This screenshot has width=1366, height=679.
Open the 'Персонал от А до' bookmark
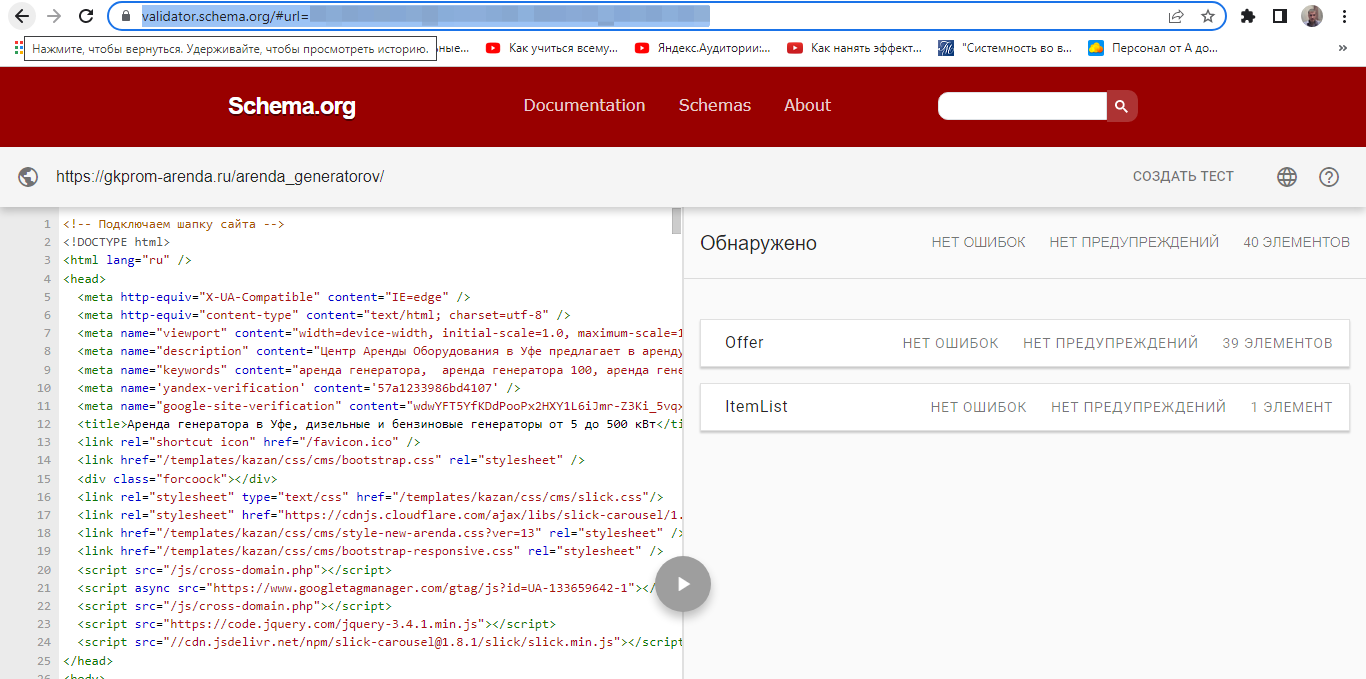point(1154,47)
